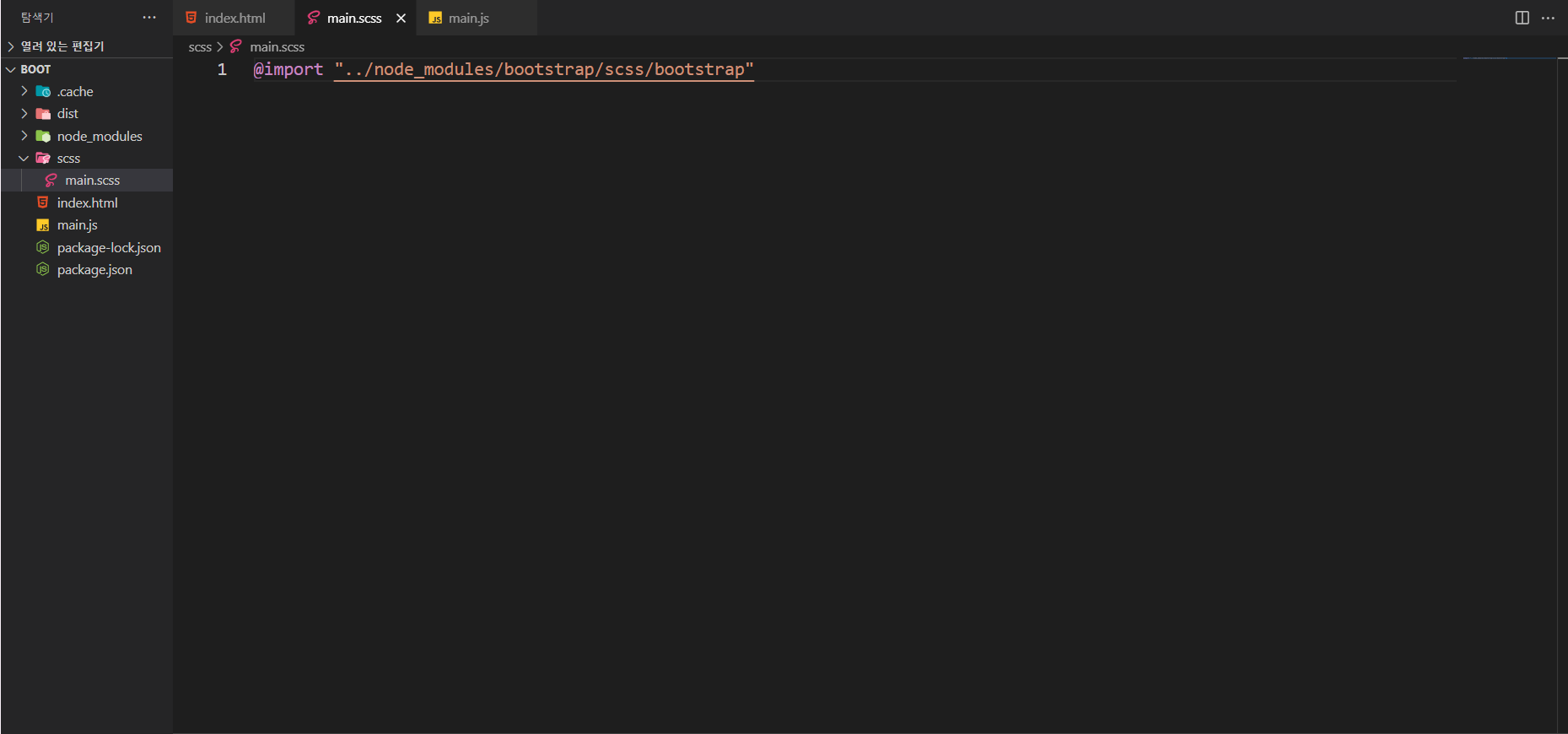Click line number 1 in gutter

click(x=222, y=70)
